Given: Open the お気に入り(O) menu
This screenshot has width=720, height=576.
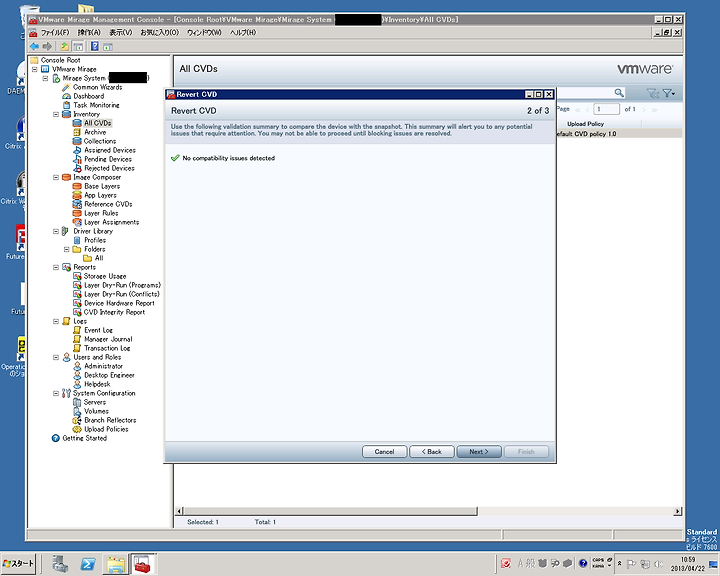Looking at the screenshot, I should pyautogui.click(x=159, y=33).
